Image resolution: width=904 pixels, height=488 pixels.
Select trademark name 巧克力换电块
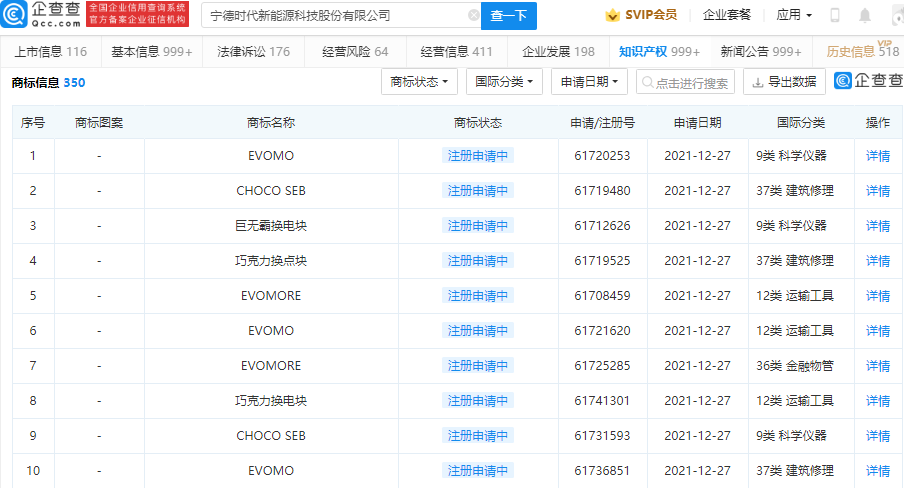click(271, 401)
